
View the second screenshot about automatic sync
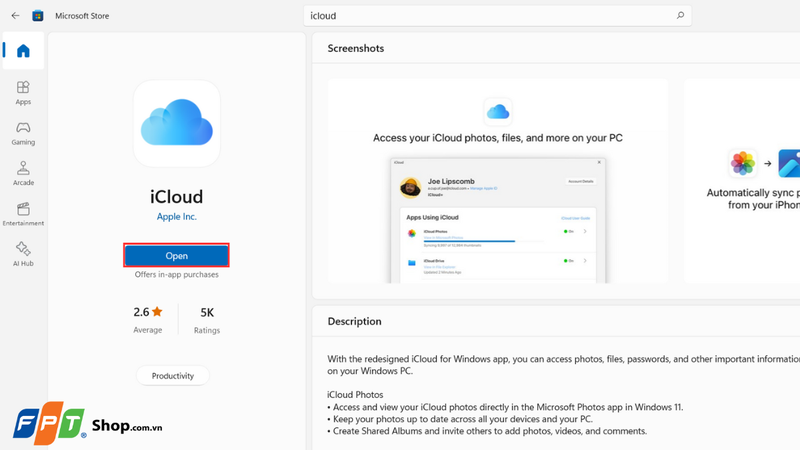742,181
